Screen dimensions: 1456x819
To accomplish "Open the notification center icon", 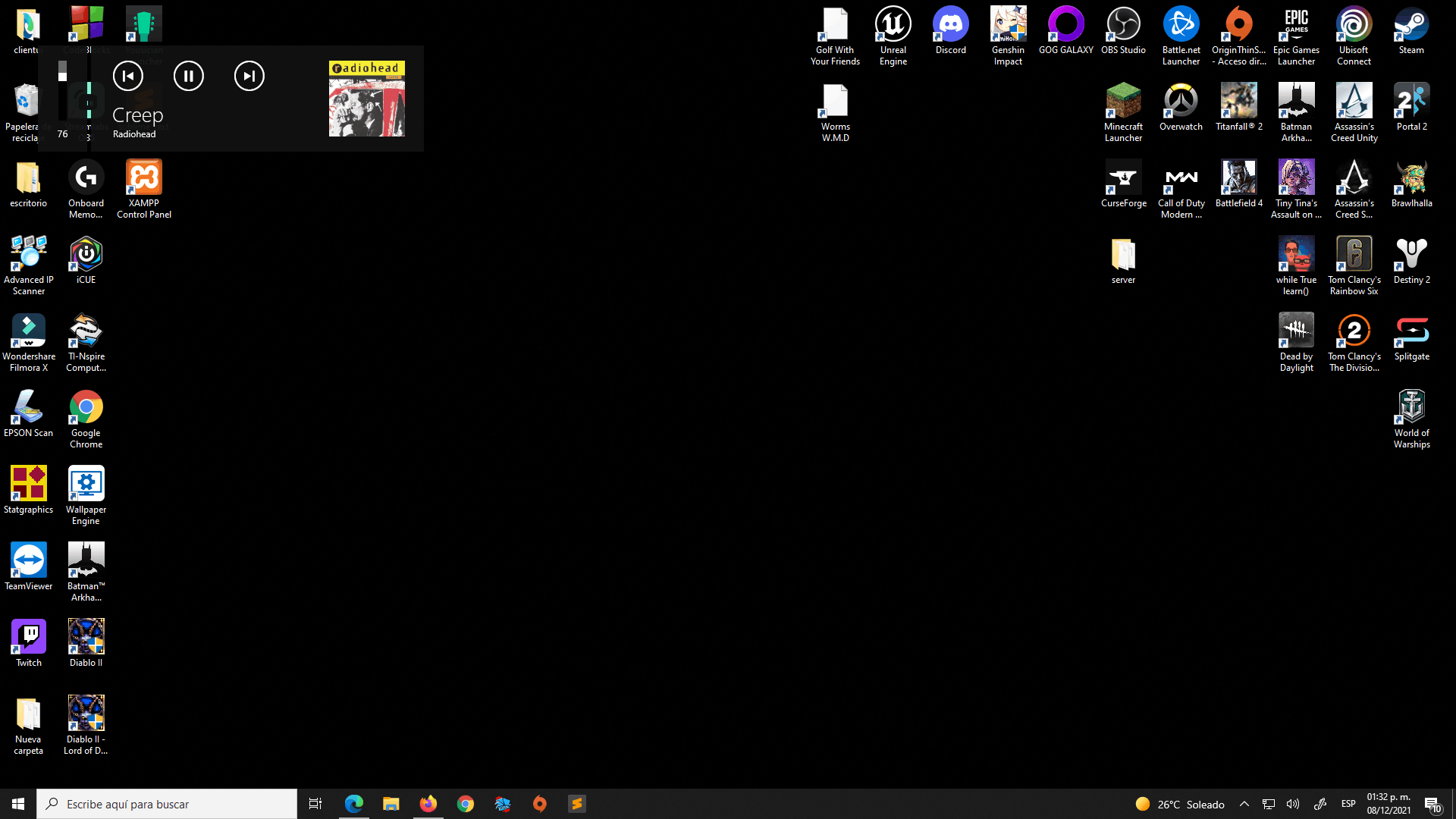I will tap(1432, 804).
